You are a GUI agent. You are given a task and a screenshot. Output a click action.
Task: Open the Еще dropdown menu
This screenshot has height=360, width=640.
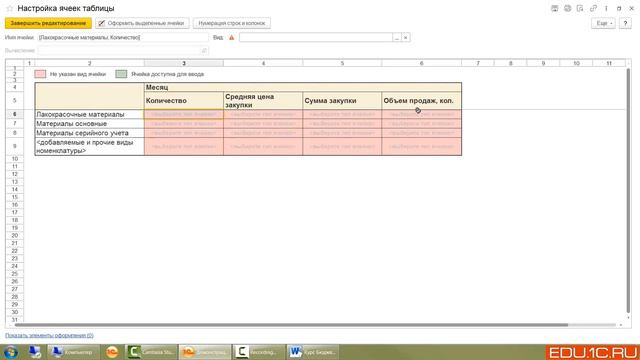[603, 23]
